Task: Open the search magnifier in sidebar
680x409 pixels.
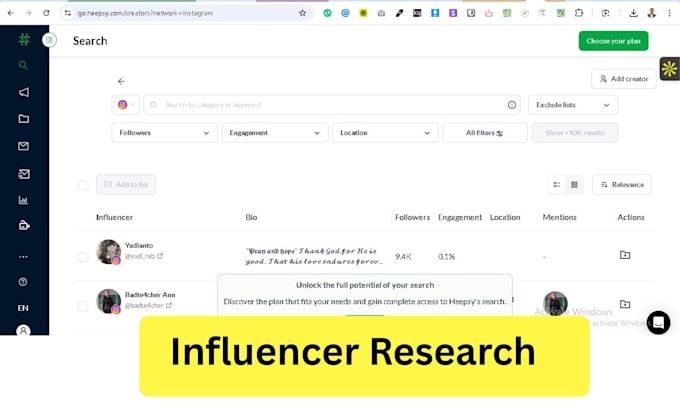Action: pos(23,65)
